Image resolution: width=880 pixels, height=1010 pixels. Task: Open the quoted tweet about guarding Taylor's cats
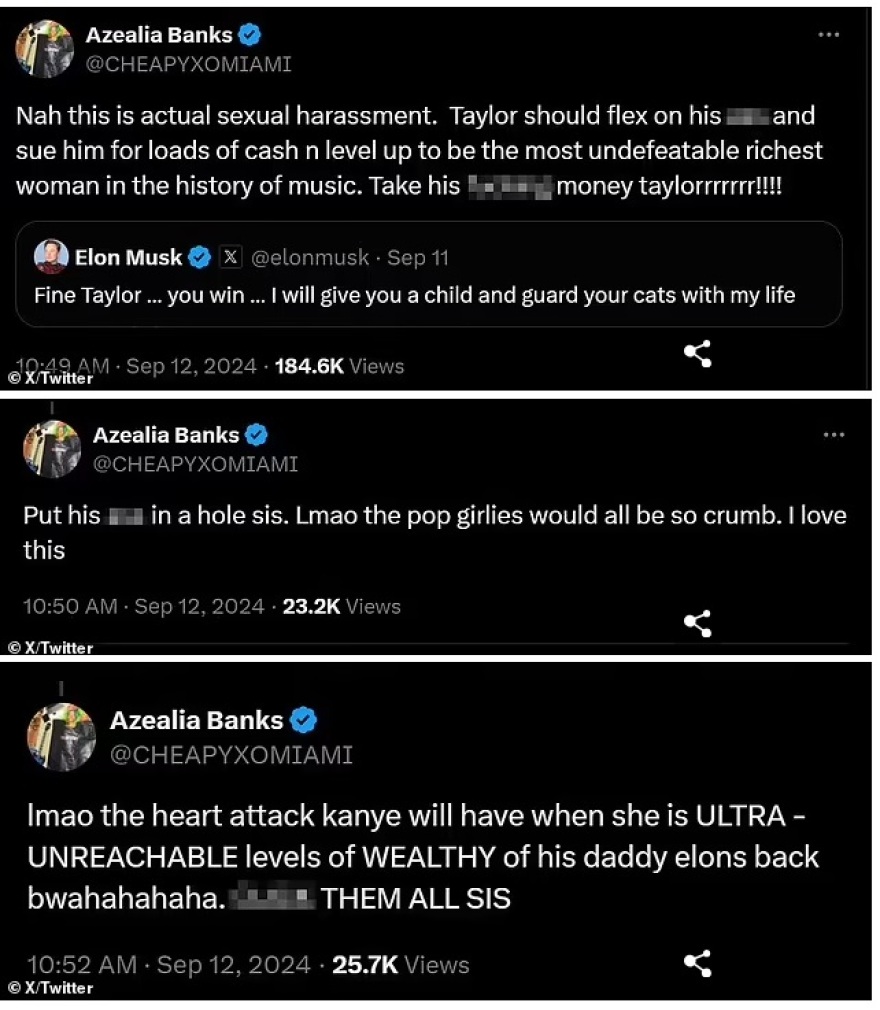[428, 296]
